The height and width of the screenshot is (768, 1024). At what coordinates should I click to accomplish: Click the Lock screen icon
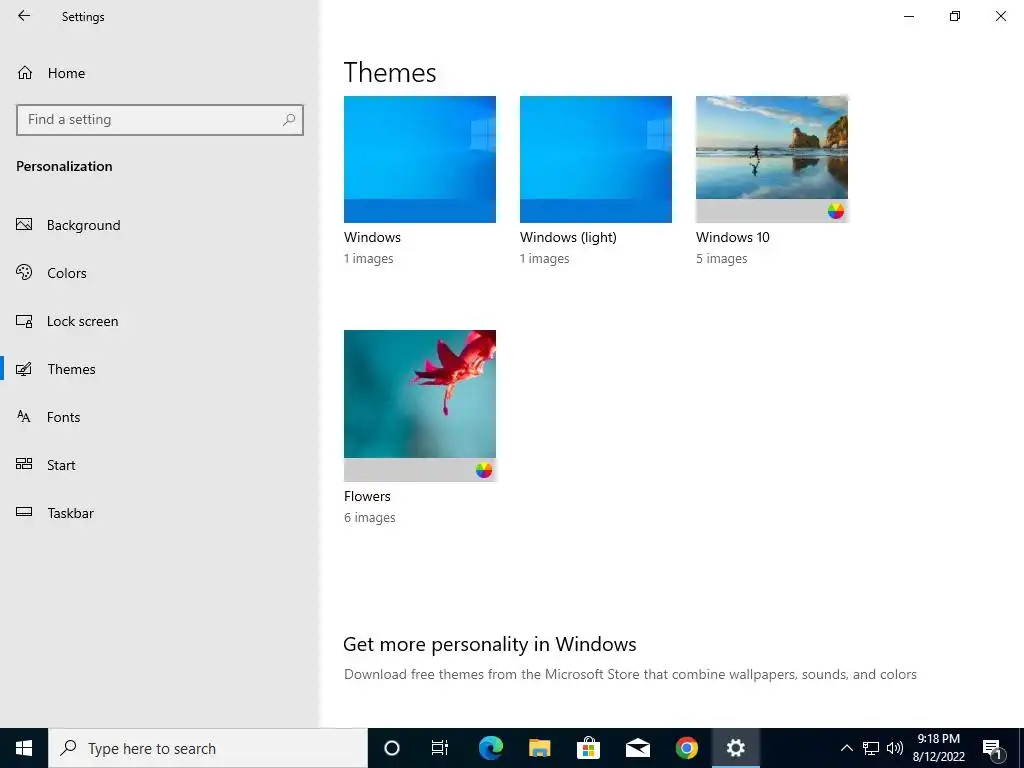coord(24,321)
